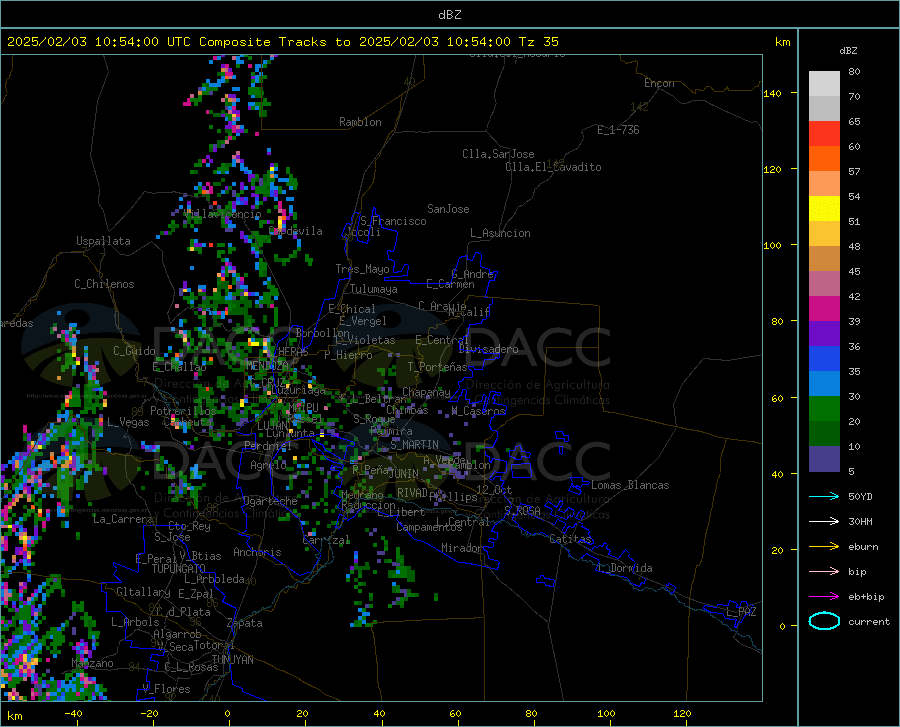The image size is (900, 727).
Task: Select the yellow 51 dBZ color swatch
Action: pos(824,209)
